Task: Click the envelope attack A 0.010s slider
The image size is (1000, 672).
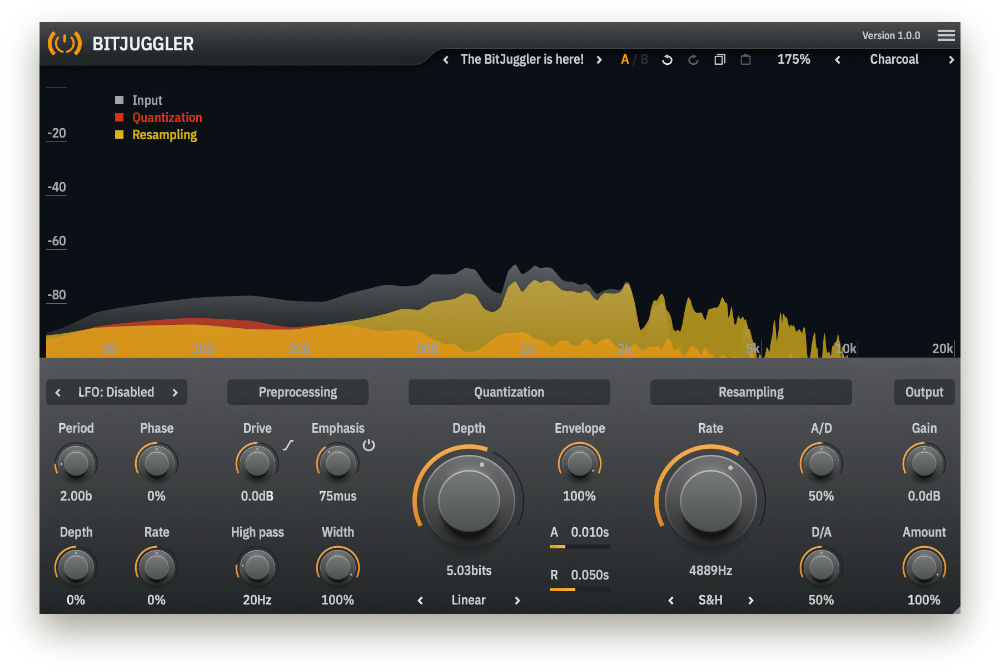Action: click(580, 546)
